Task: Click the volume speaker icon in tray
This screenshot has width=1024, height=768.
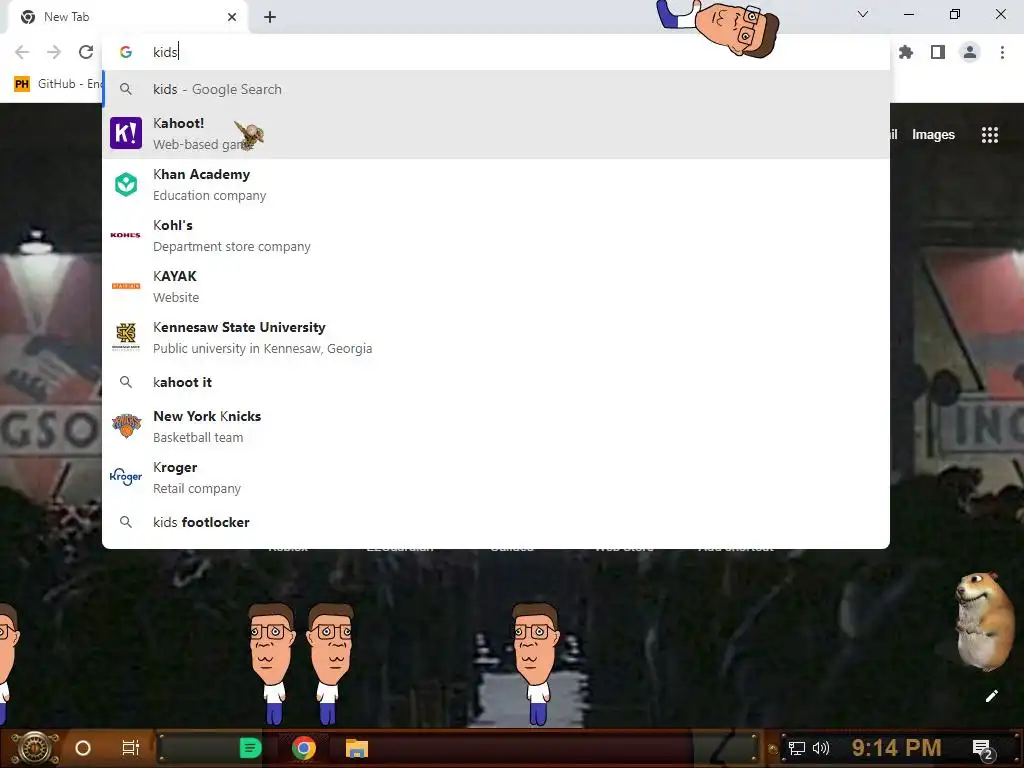Action: pos(821,748)
